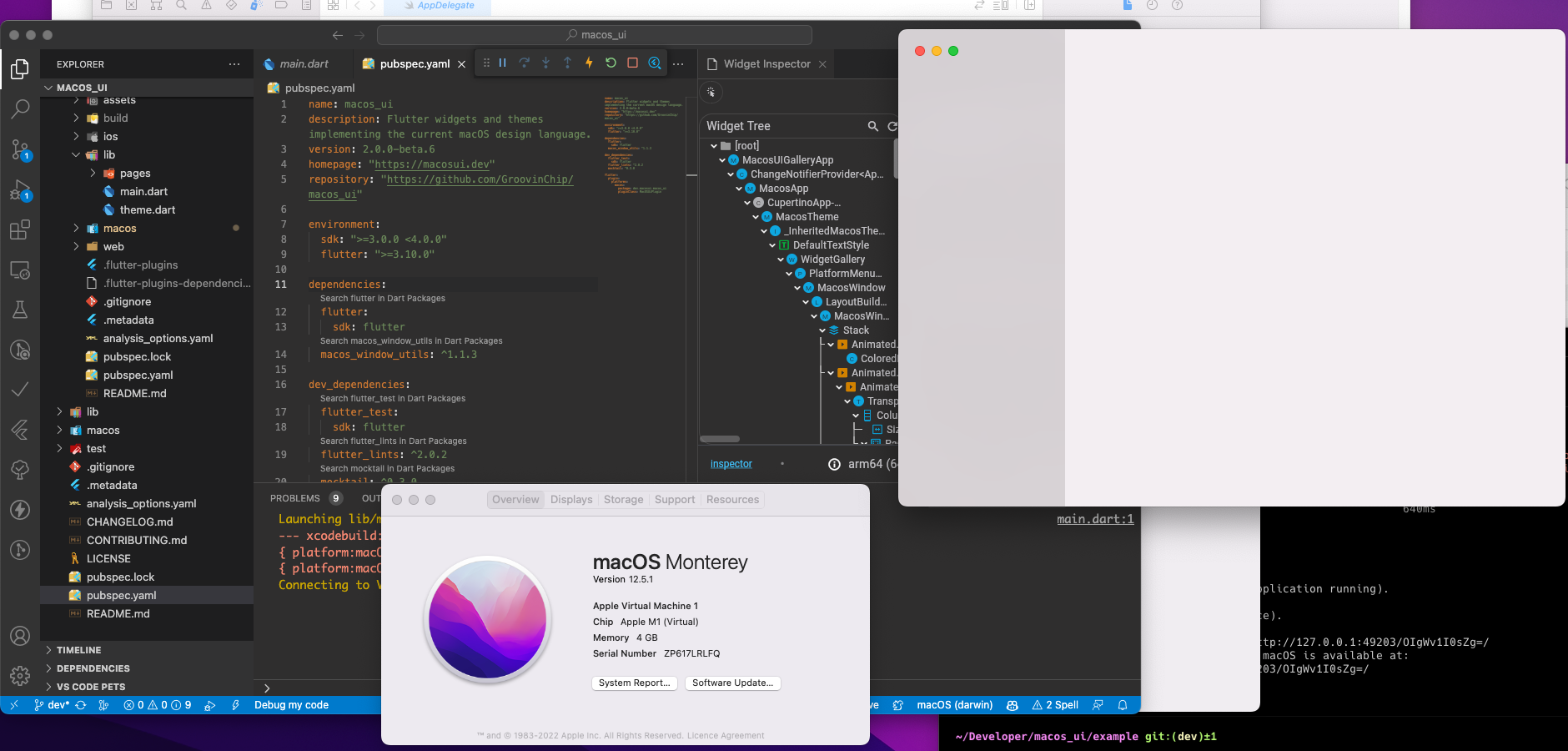The width and height of the screenshot is (1568, 751).
Task: Stop debugging with the red square icon
Action: pos(633,63)
